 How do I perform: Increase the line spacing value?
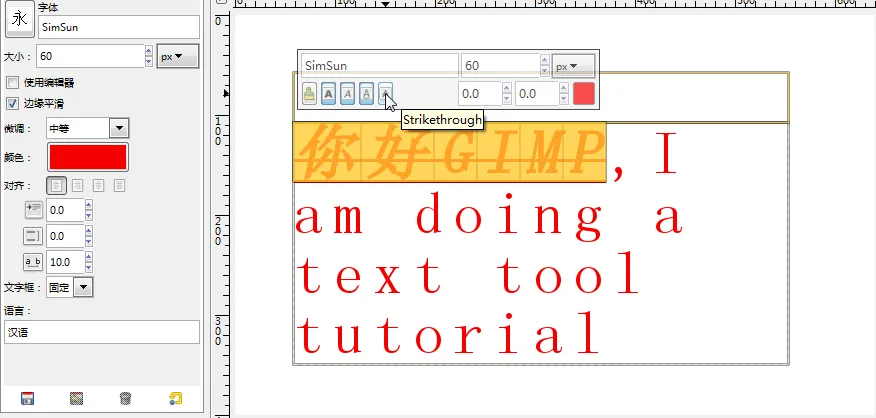point(89,231)
